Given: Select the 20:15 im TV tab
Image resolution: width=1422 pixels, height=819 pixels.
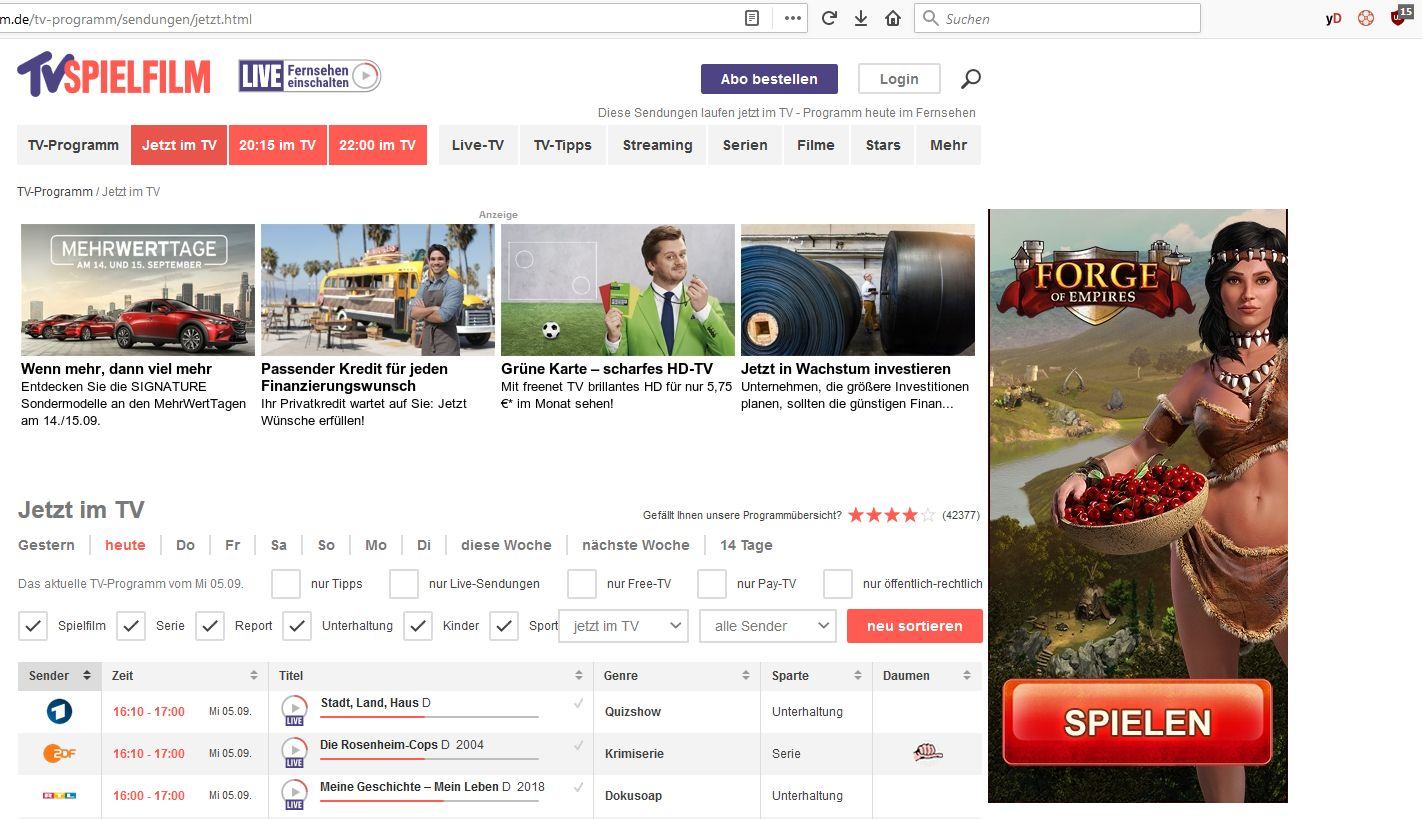Looking at the screenshot, I should coord(277,145).
